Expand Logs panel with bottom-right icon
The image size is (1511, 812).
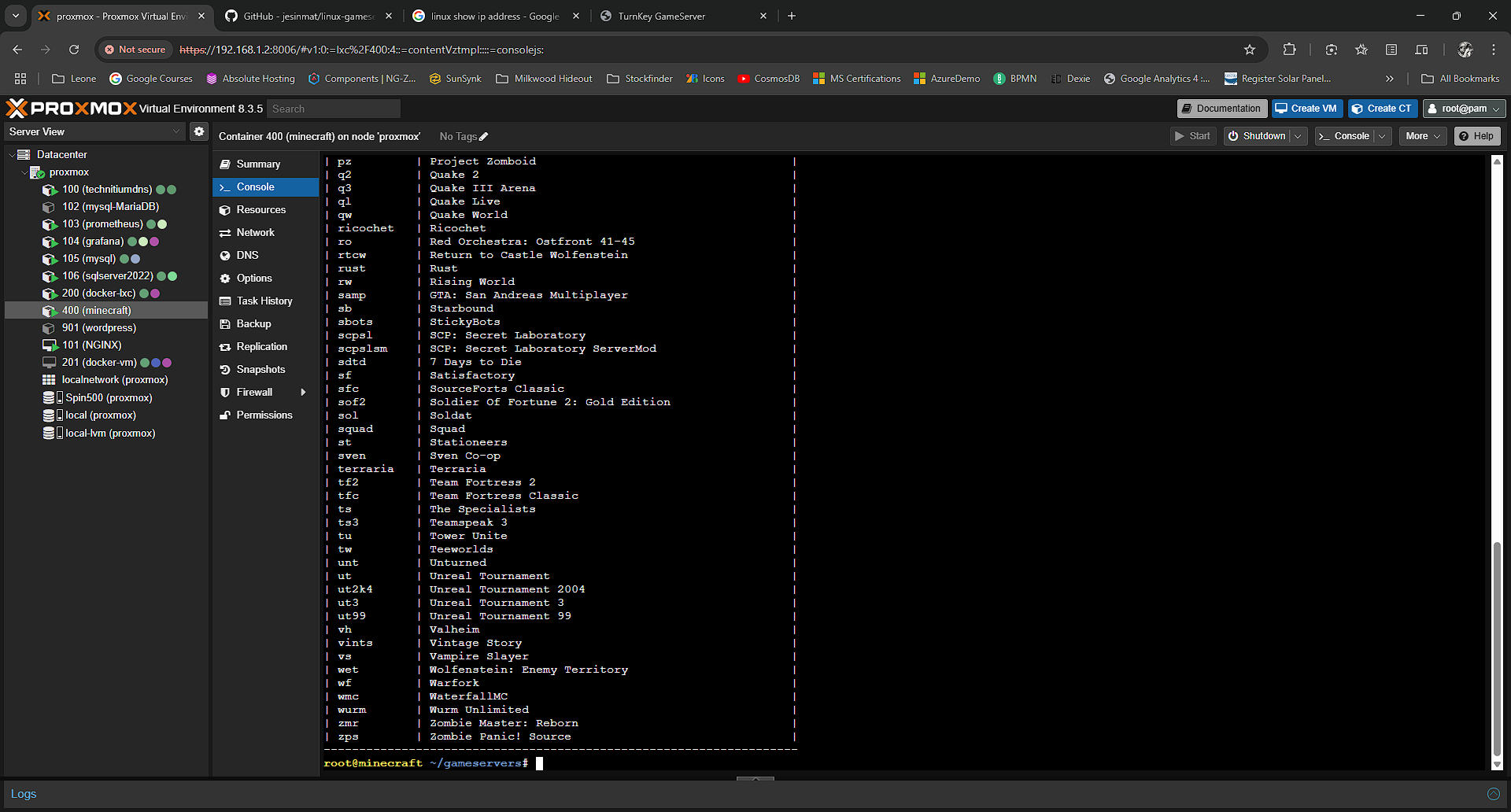coord(1493,794)
